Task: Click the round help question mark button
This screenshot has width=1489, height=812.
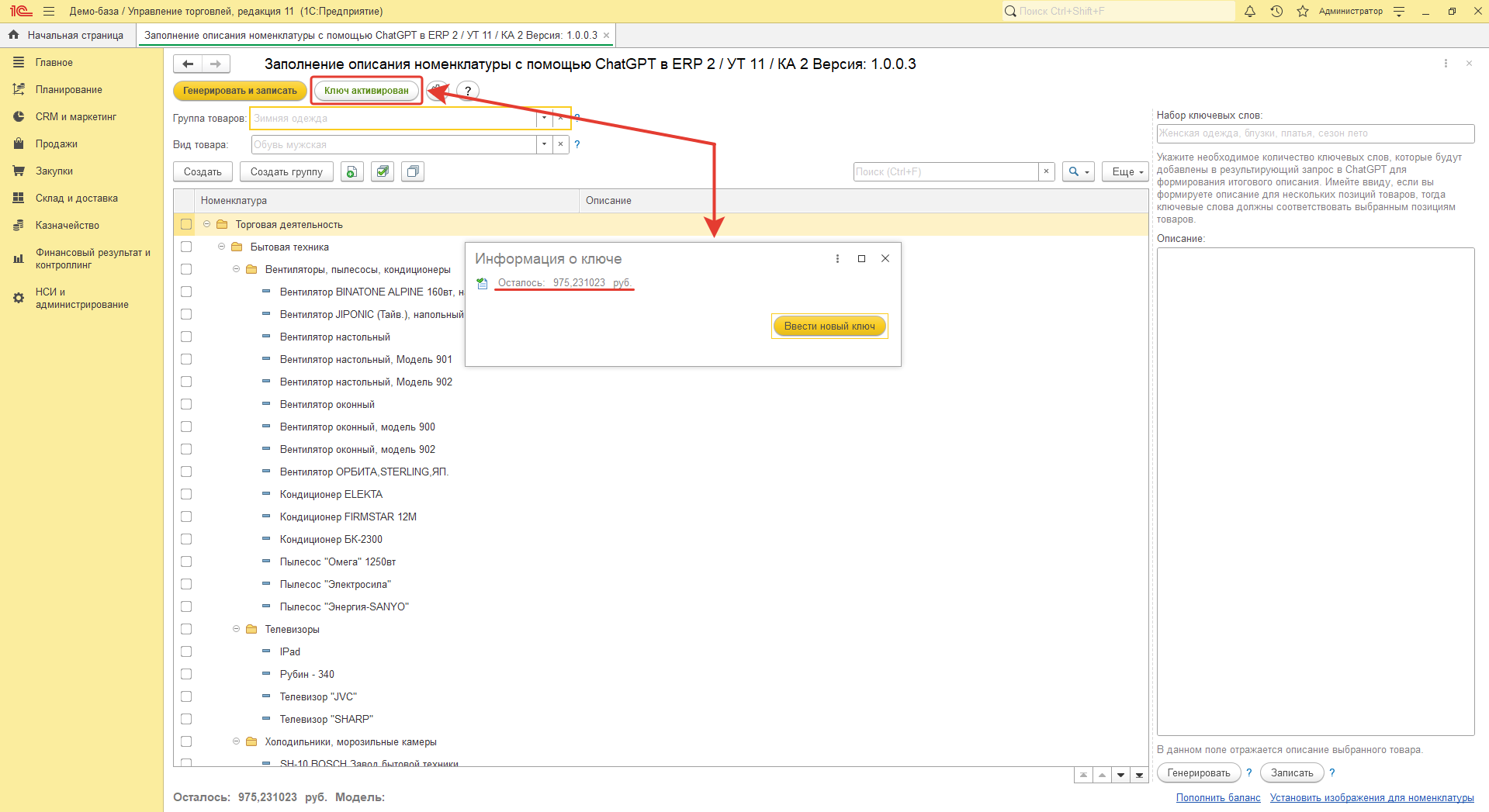Action: [467, 91]
